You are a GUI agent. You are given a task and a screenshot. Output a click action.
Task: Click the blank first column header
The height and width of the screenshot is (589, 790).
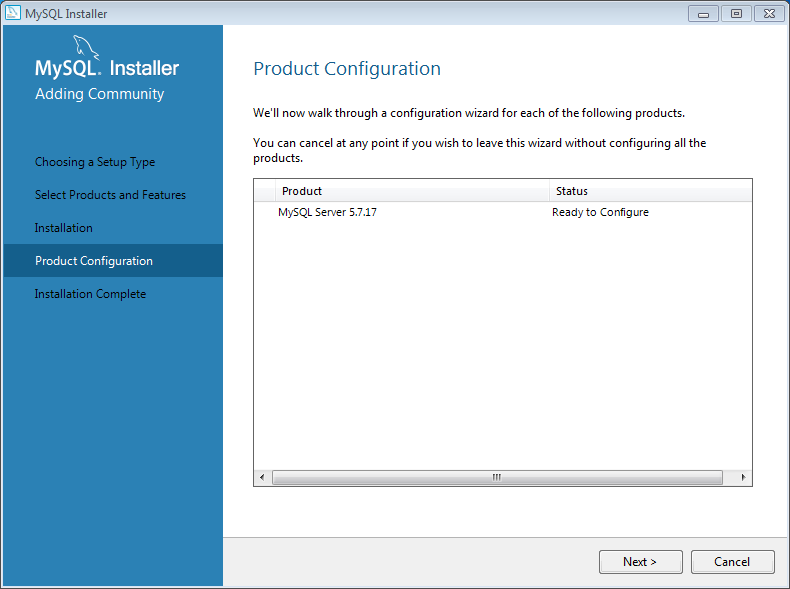[265, 191]
